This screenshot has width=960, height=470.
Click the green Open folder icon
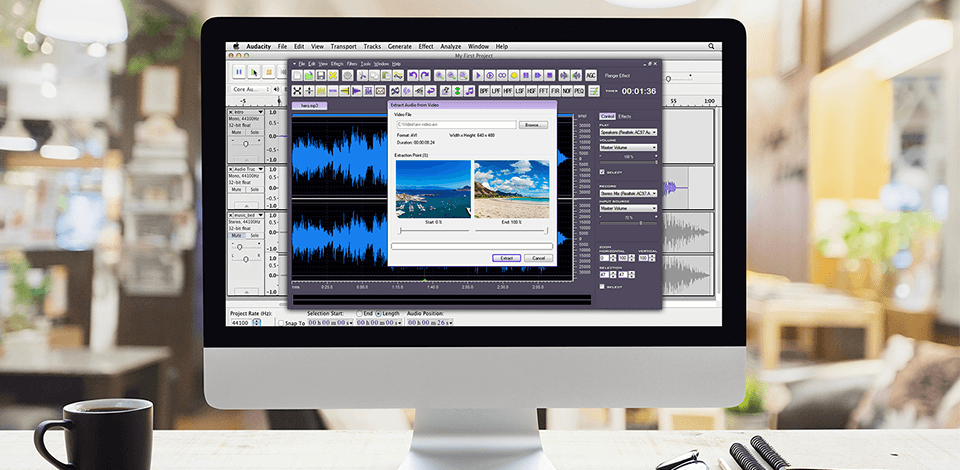coord(309,75)
